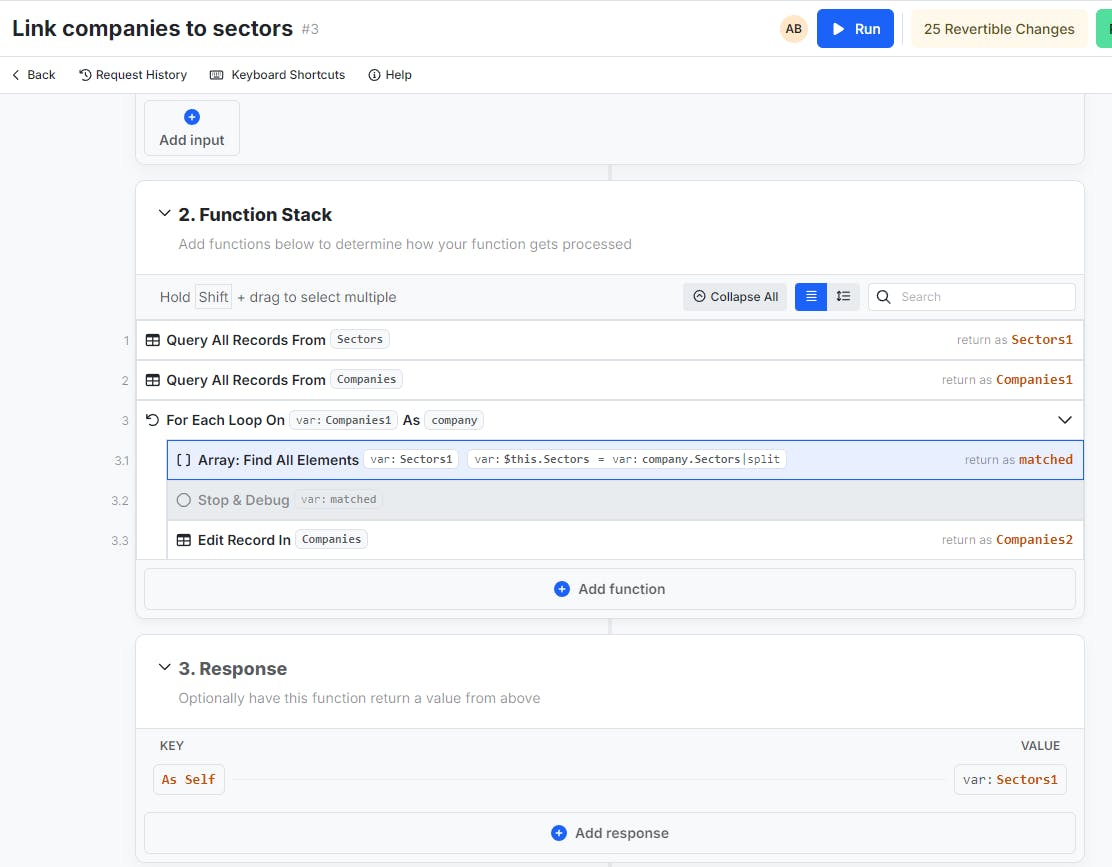Collapse the Response section

(x=165, y=668)
